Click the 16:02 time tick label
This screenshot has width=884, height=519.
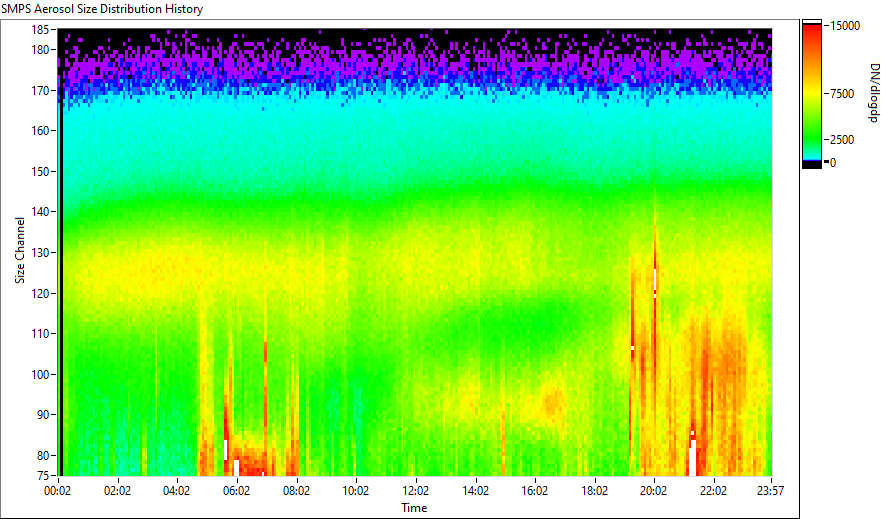tap(534, 491)
